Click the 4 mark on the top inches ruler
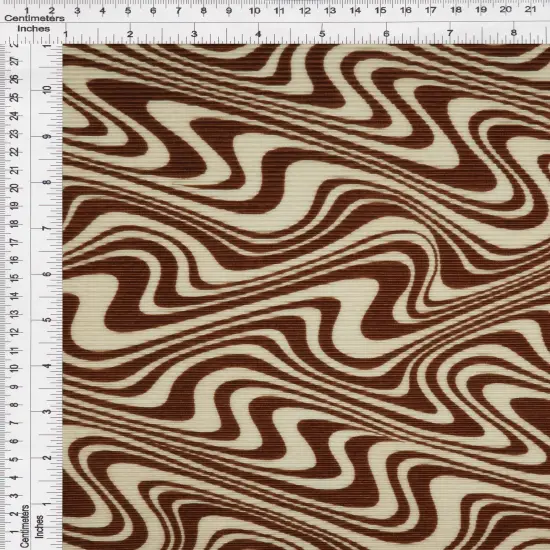550x550 pixels. pos(258,34)
